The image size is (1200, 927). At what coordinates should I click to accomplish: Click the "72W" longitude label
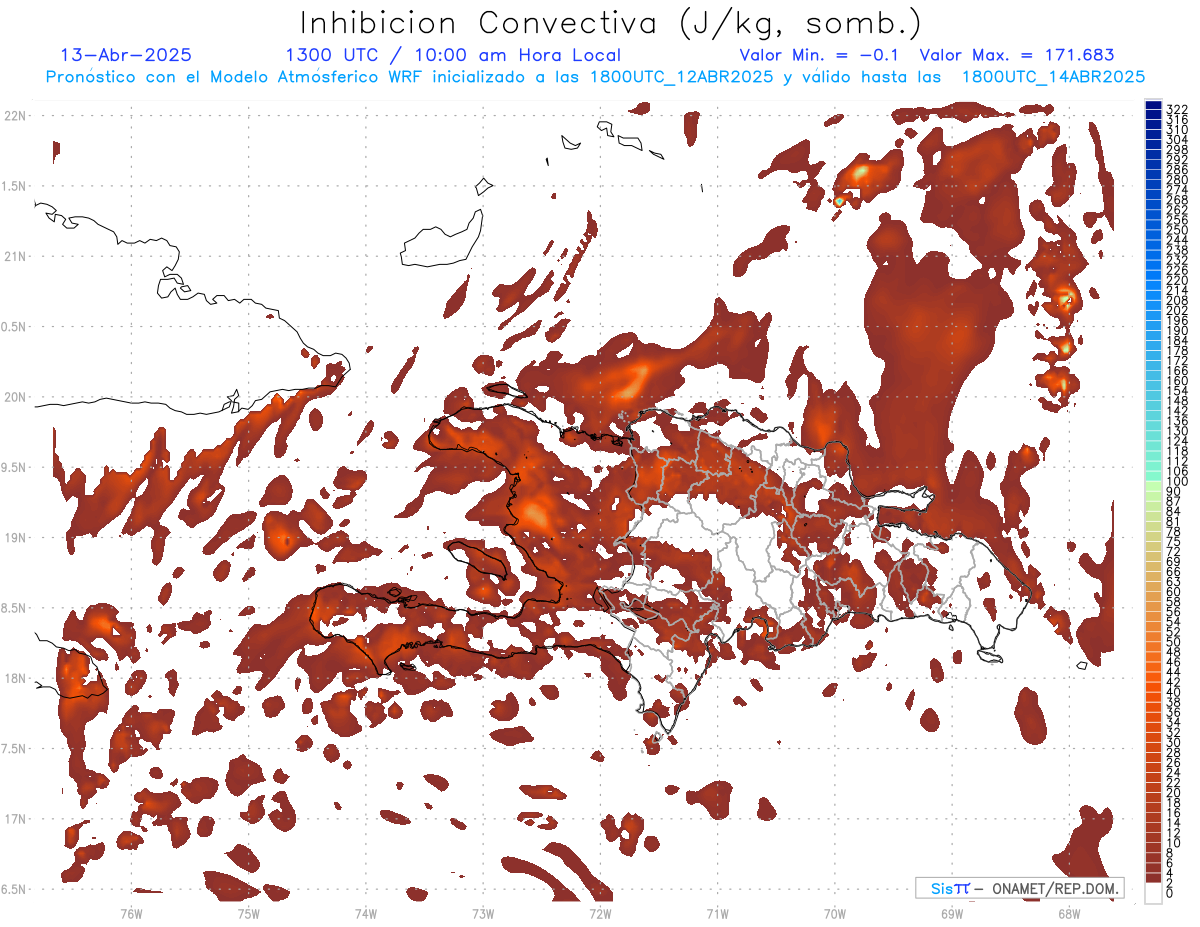click(600, 913)
